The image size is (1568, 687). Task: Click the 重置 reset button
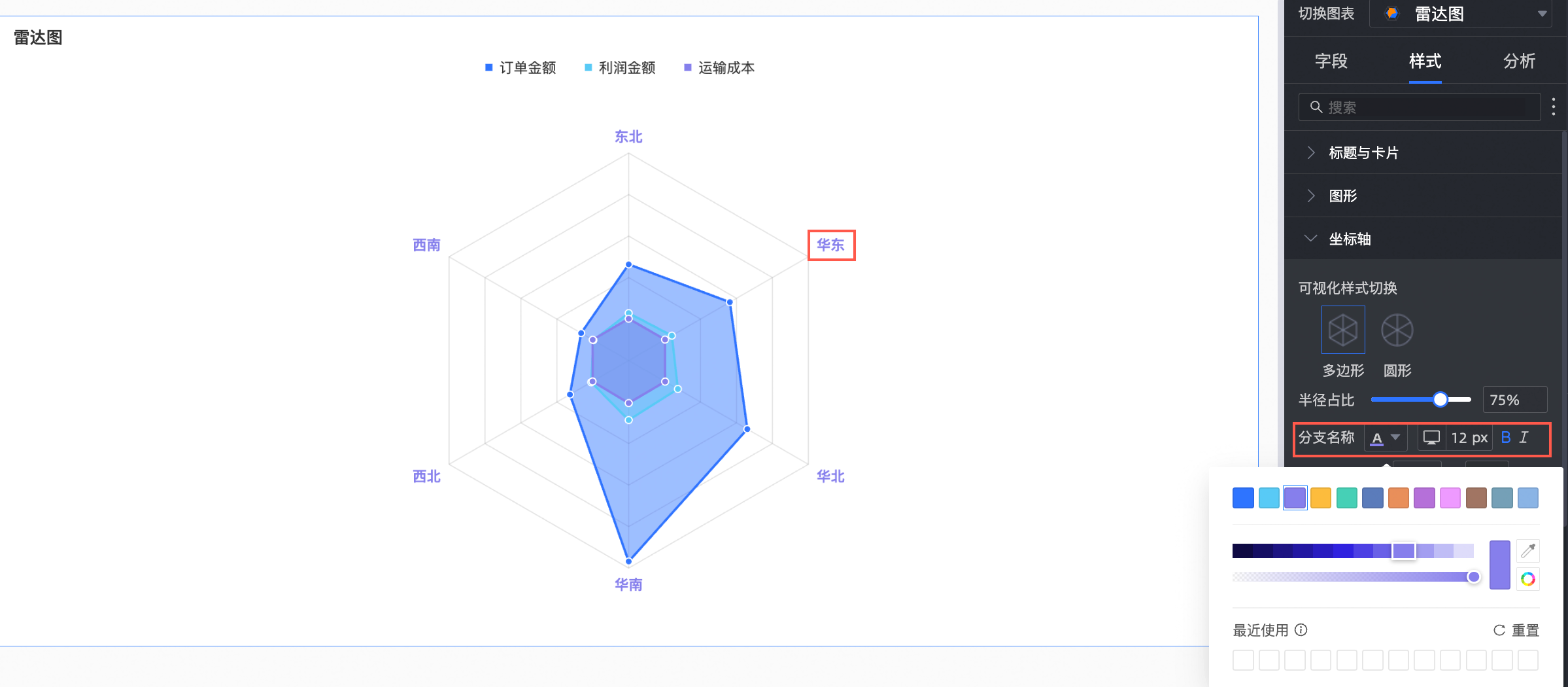click(1516, 630)
